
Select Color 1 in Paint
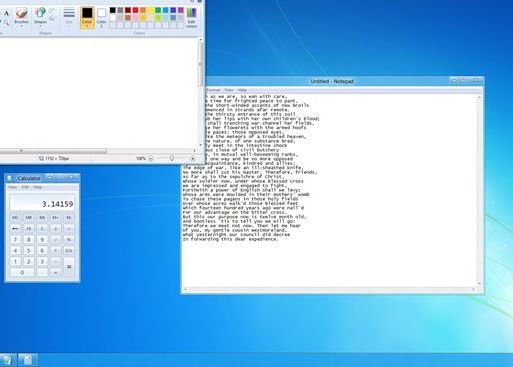click(87, 17)
